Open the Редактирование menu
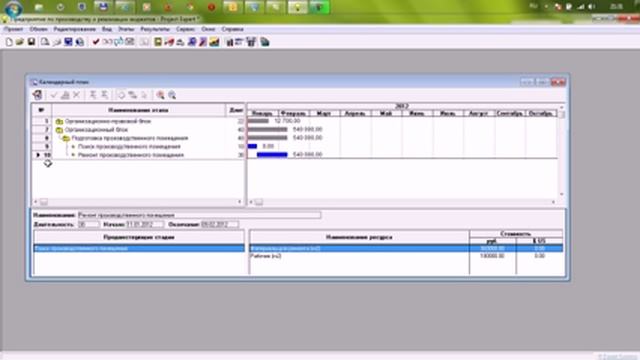 click(x=74, y=29)
